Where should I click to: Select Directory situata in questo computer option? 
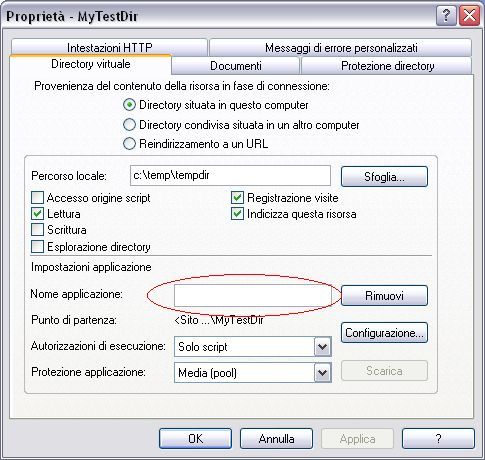pyautogui.click(x=129, y=105)
